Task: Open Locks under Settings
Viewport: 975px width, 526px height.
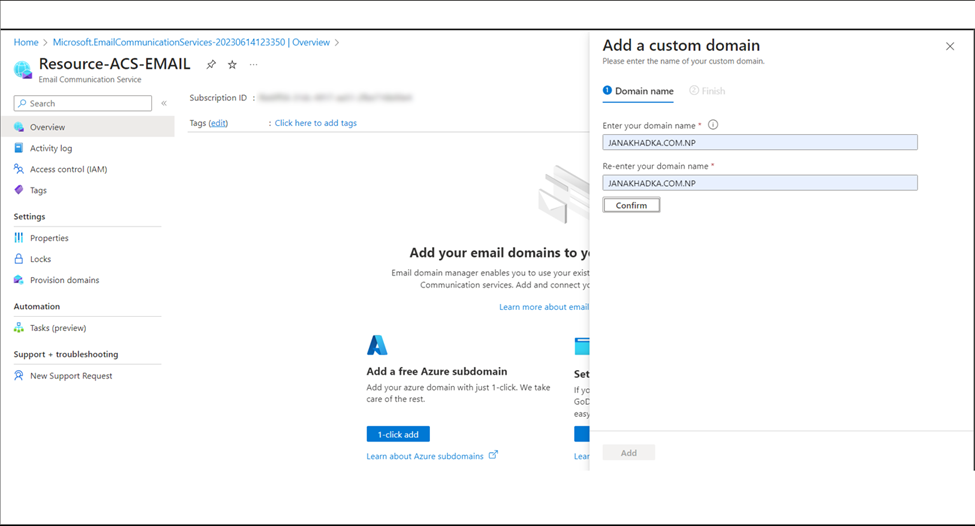Action: click(x=40, y=259)
